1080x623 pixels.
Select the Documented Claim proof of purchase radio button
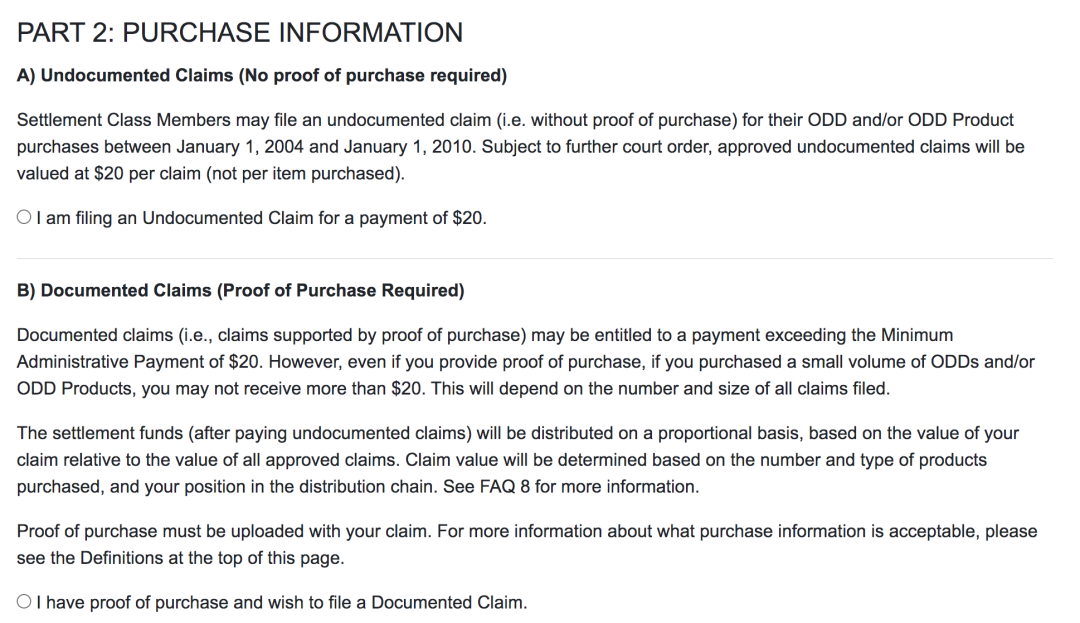(x=24, y=602)
